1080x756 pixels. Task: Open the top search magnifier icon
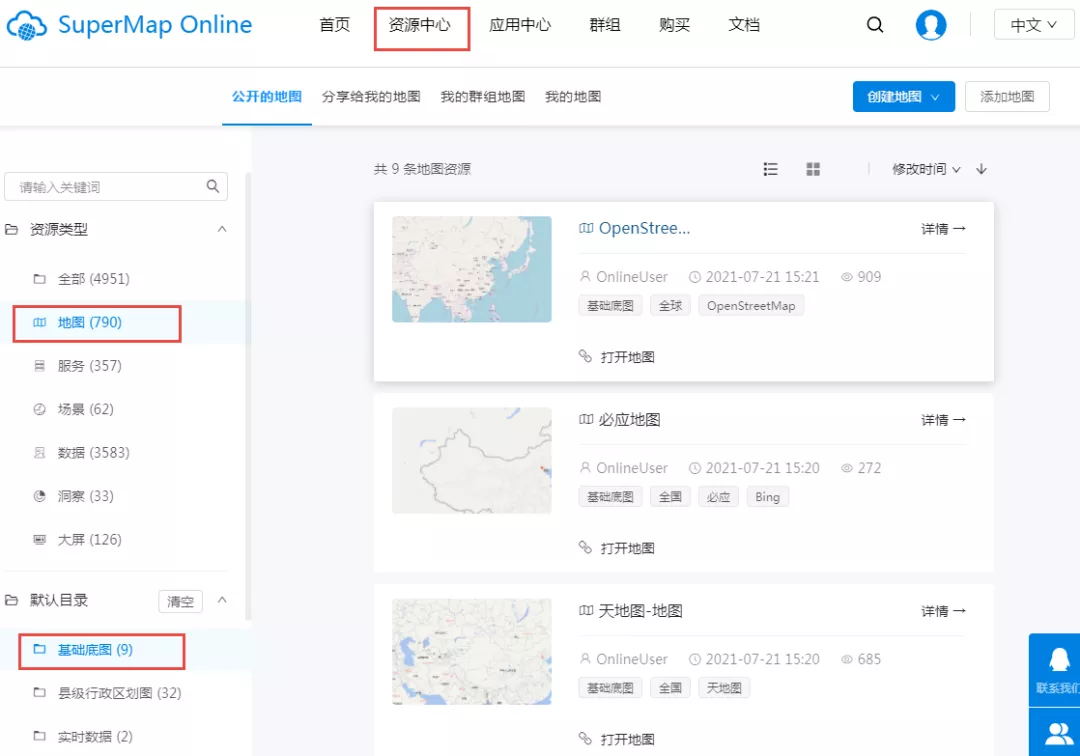pos(875,25)
